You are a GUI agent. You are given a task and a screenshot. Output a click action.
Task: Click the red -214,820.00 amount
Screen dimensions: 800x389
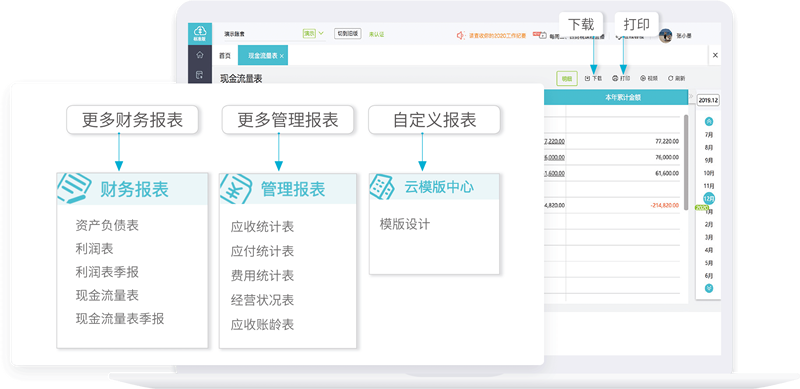point(665,205)
